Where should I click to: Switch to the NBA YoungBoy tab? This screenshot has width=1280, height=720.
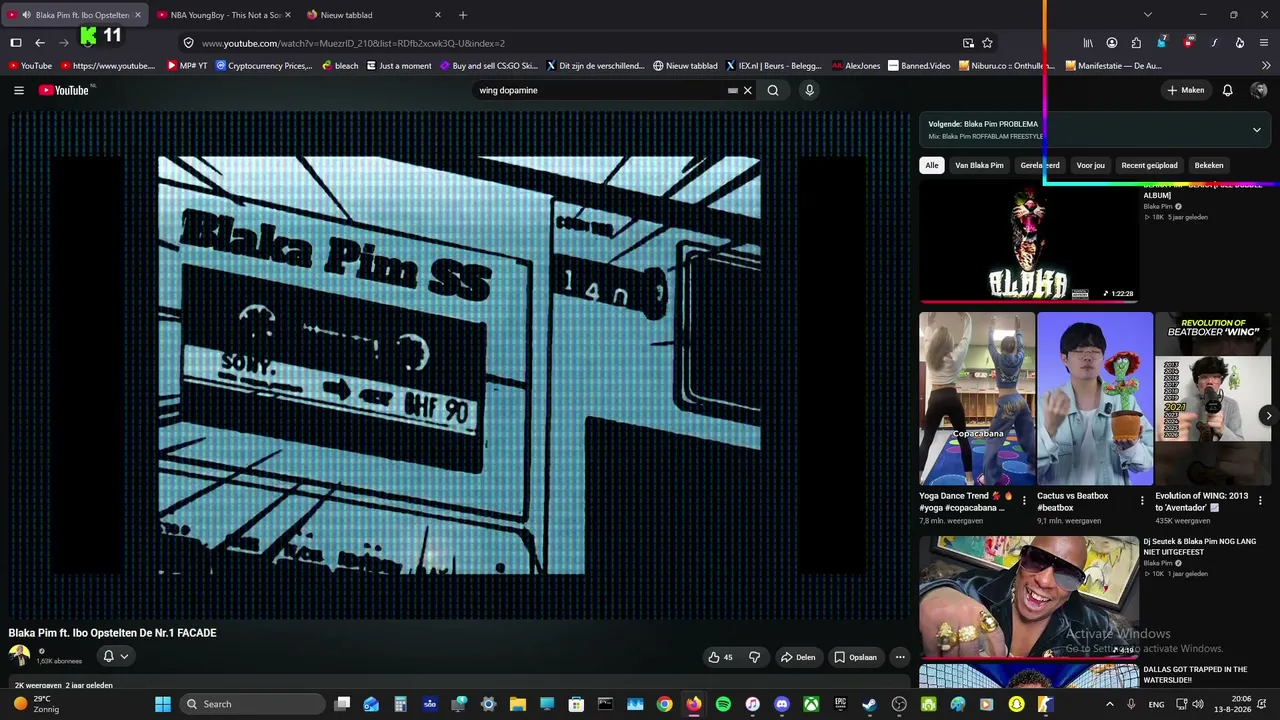[x=225, y=15]
